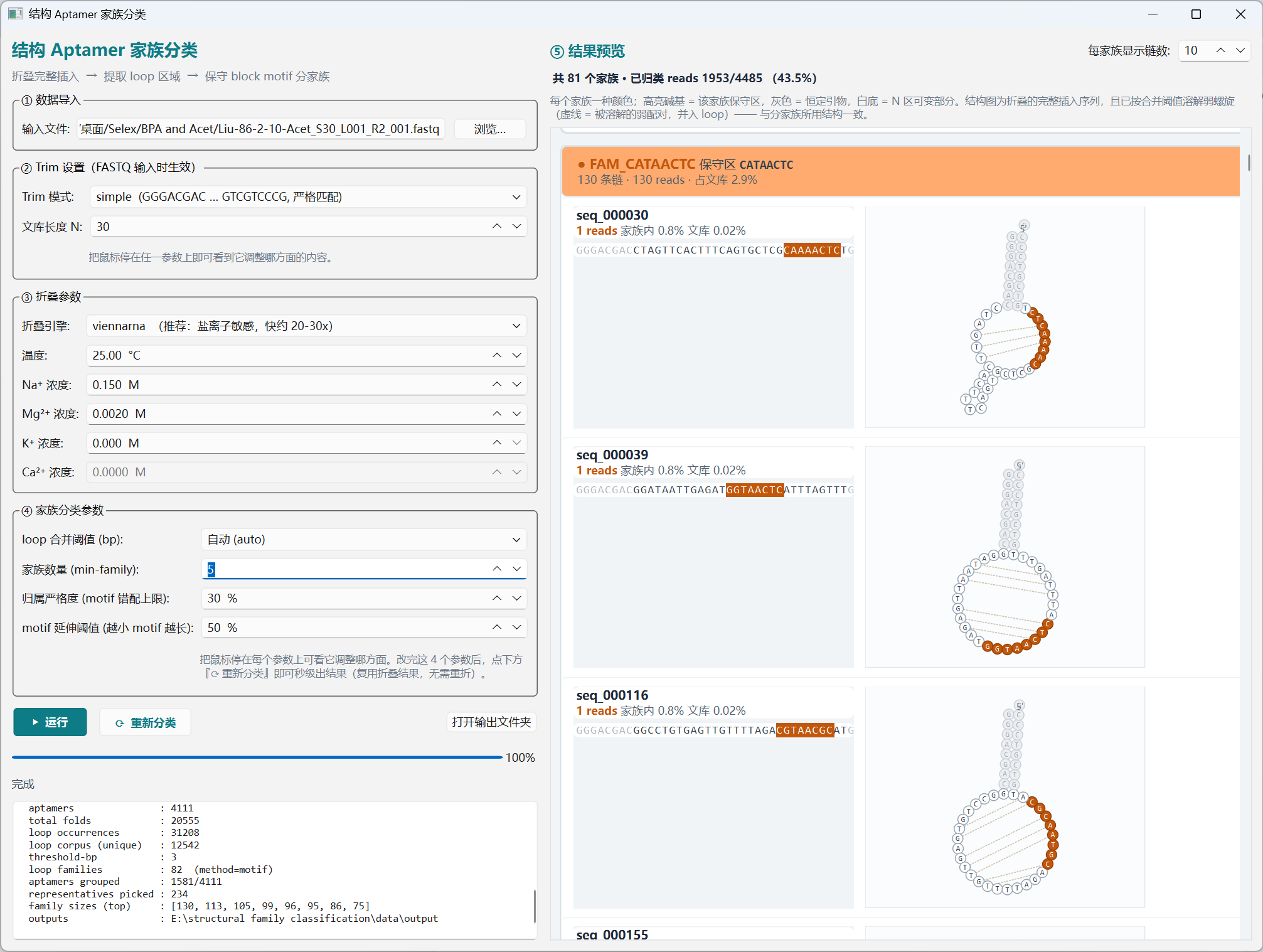Open loop 合并阈值 auto dropdown
Viewport: 1263px width, 952px height.
pyautogui.click(x=364, y=540)
